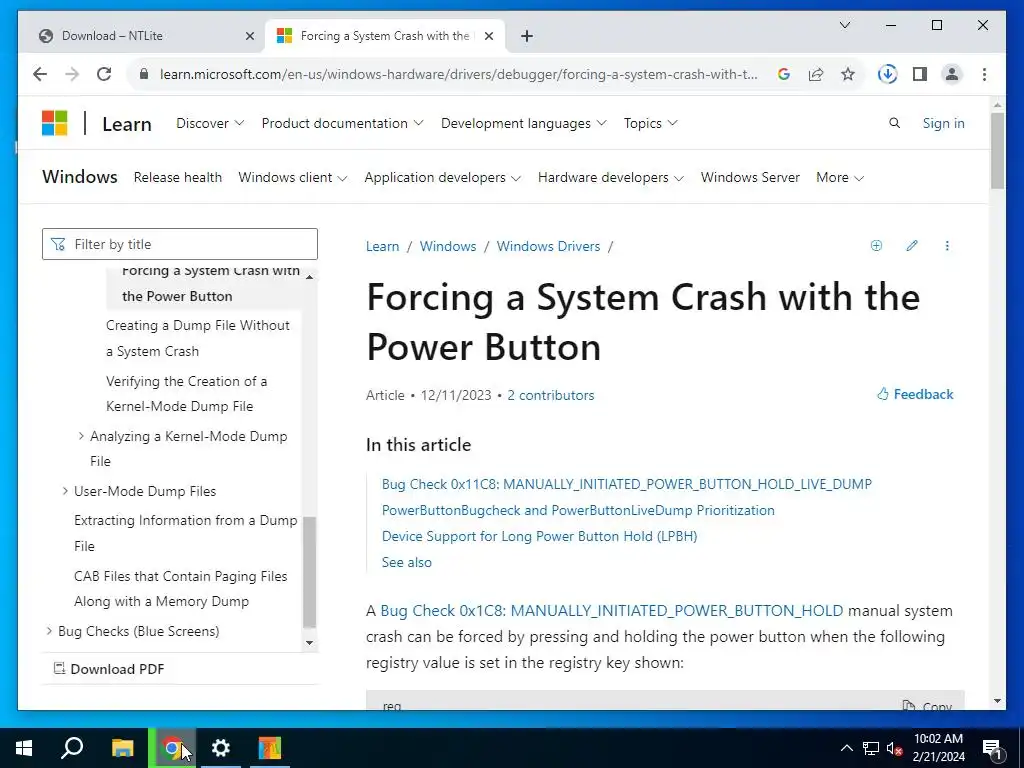Click the Feedback button
This screenshot has height=768, width=1024.
(x=915, y=394)
